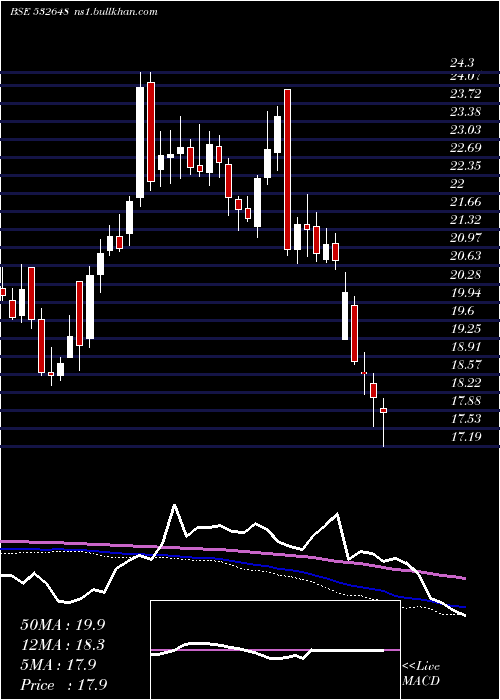The width and height of the screenshot is (500, 700).
Task: Select the 23.38 price axis label
Action: click(466, 112)
